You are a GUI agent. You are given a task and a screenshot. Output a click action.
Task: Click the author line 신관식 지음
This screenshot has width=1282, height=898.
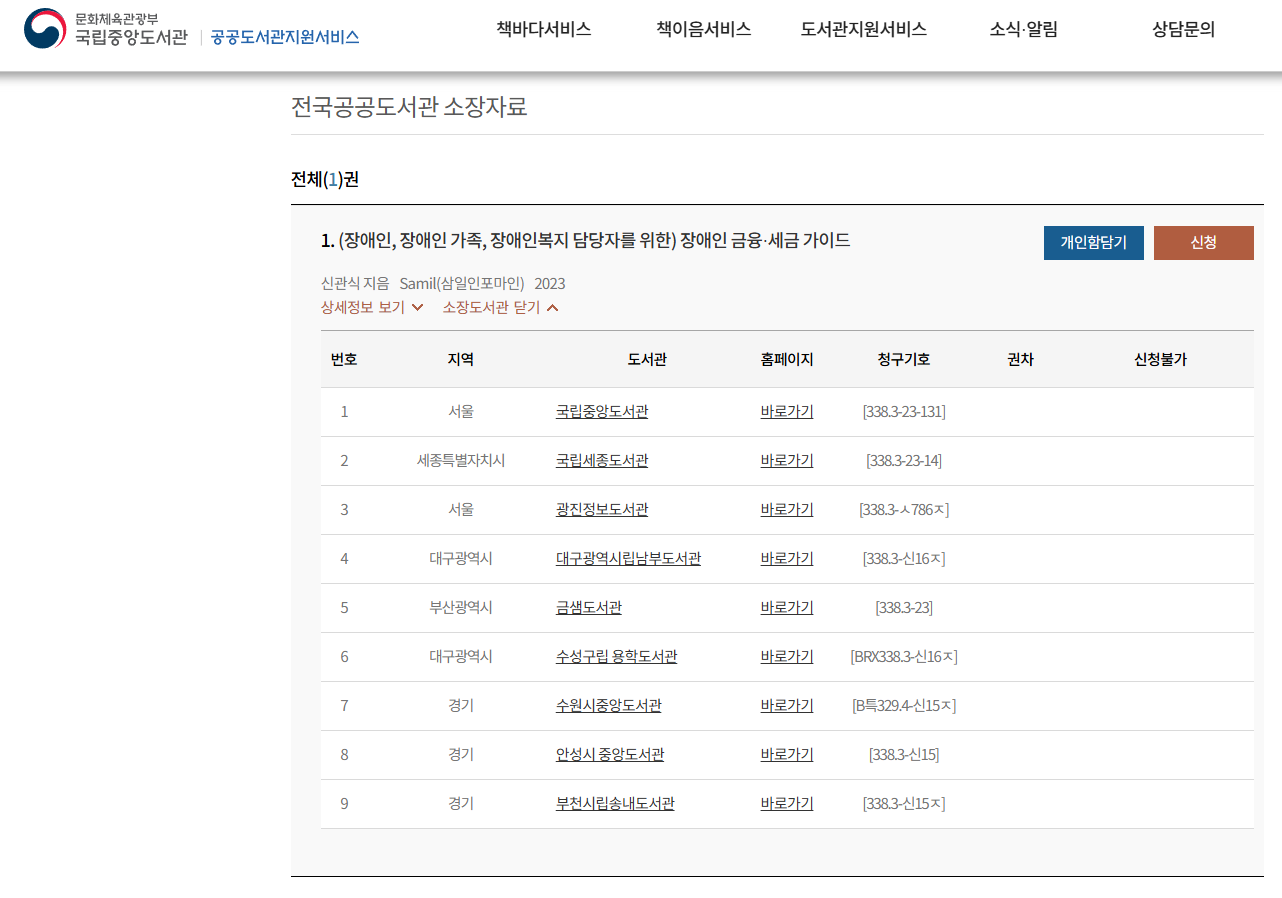point(355,283)
